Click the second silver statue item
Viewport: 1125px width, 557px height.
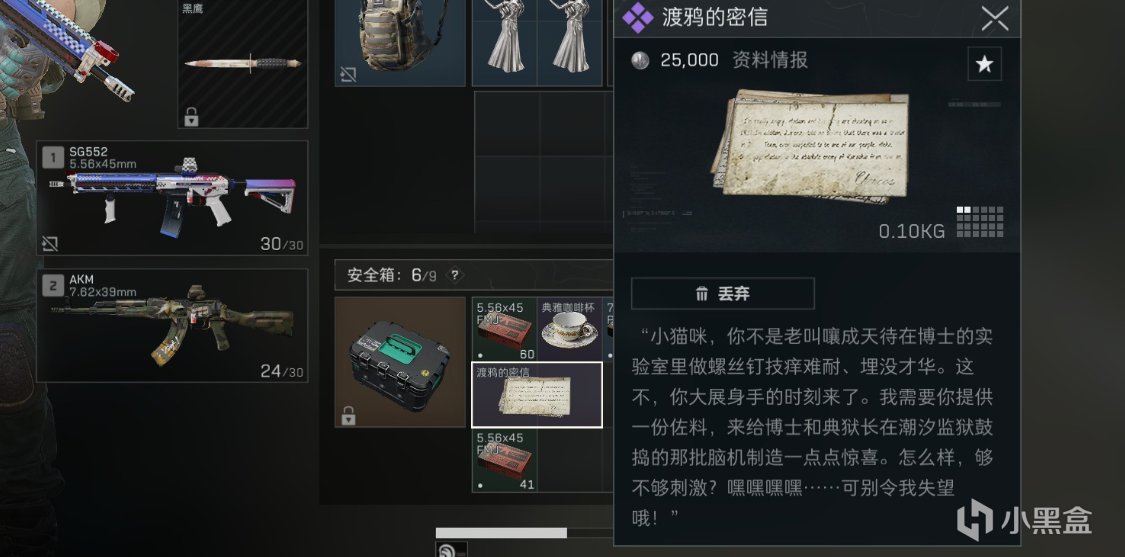570,36
